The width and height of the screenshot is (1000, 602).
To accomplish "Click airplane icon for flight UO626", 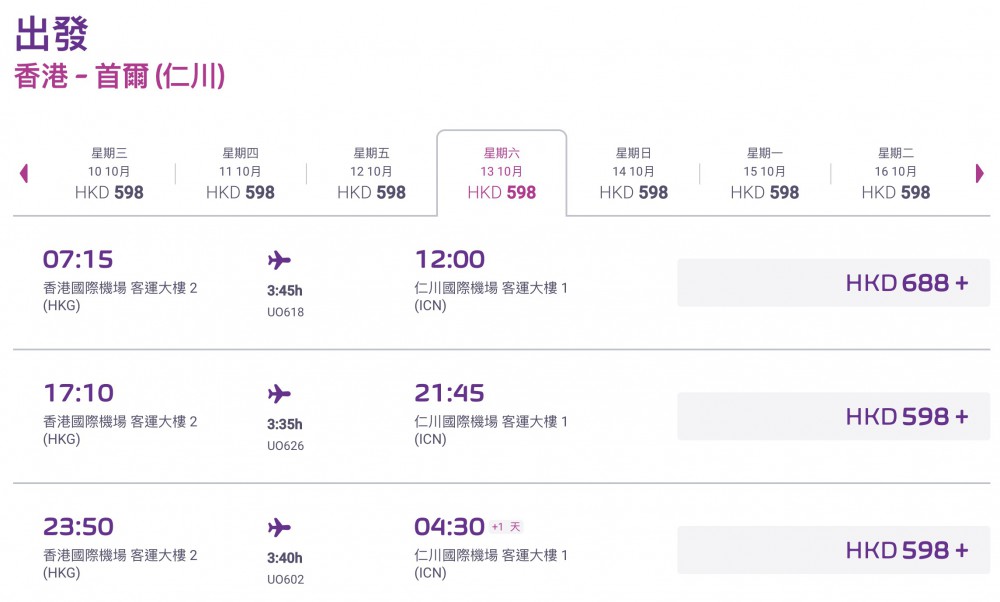I will [280, 394].
